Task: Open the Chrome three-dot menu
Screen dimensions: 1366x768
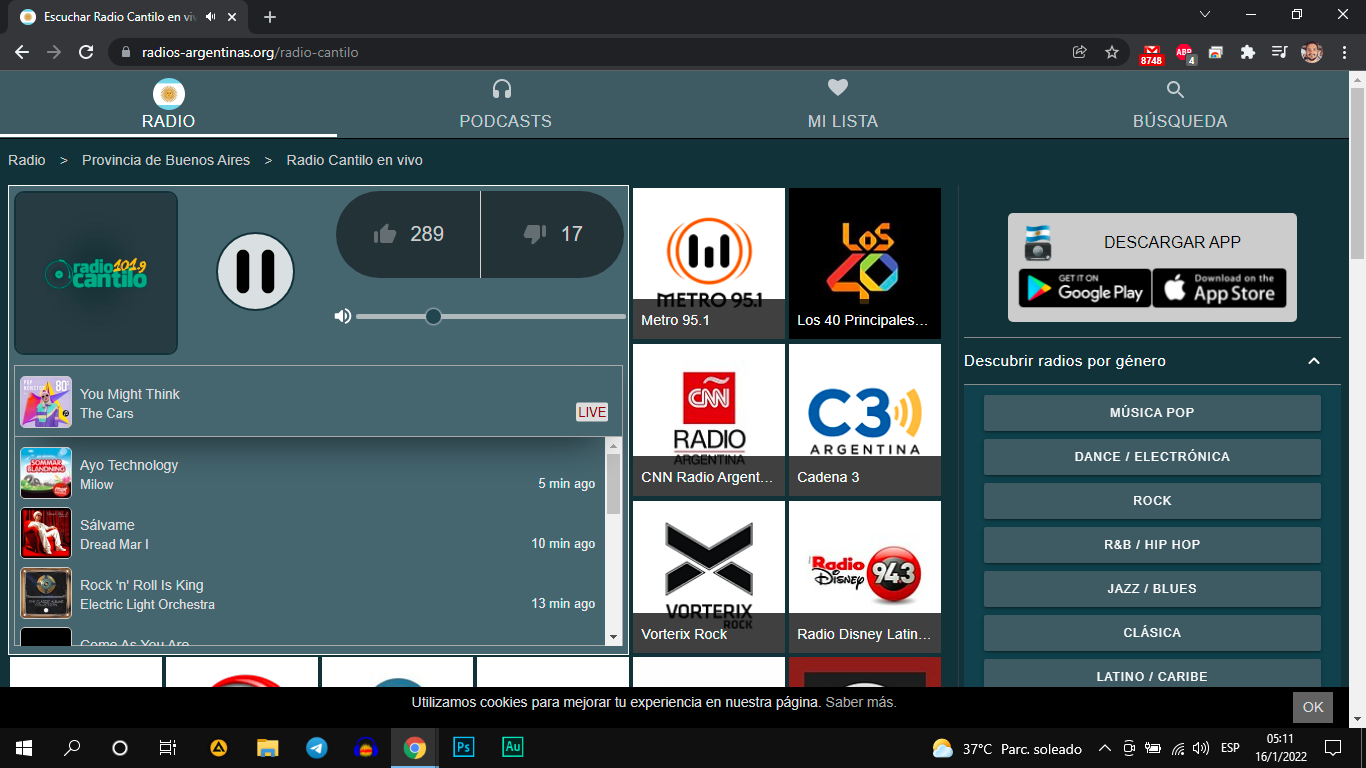Action: click(1344, 52)
